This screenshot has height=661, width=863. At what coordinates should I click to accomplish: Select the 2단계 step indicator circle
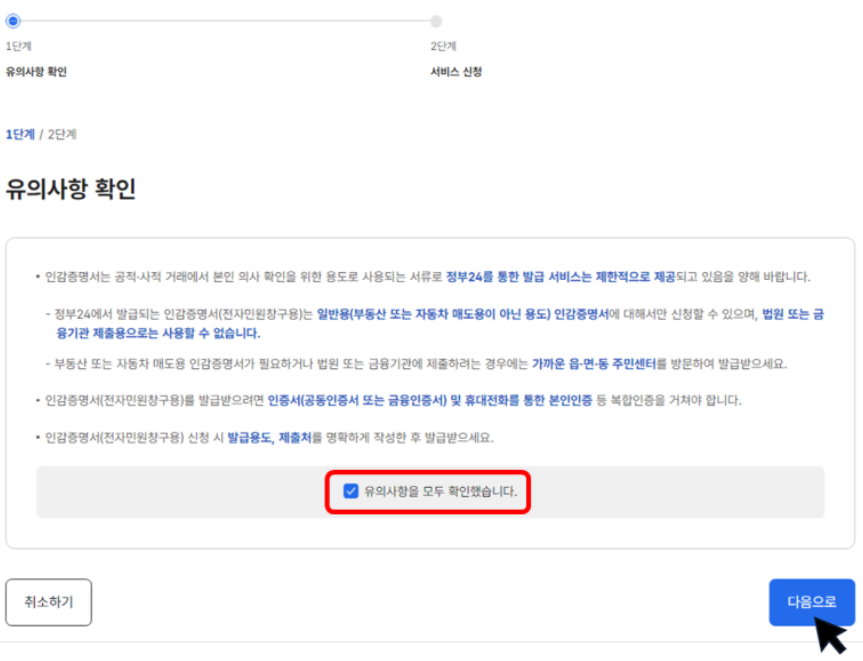click(x=436, y=21)
